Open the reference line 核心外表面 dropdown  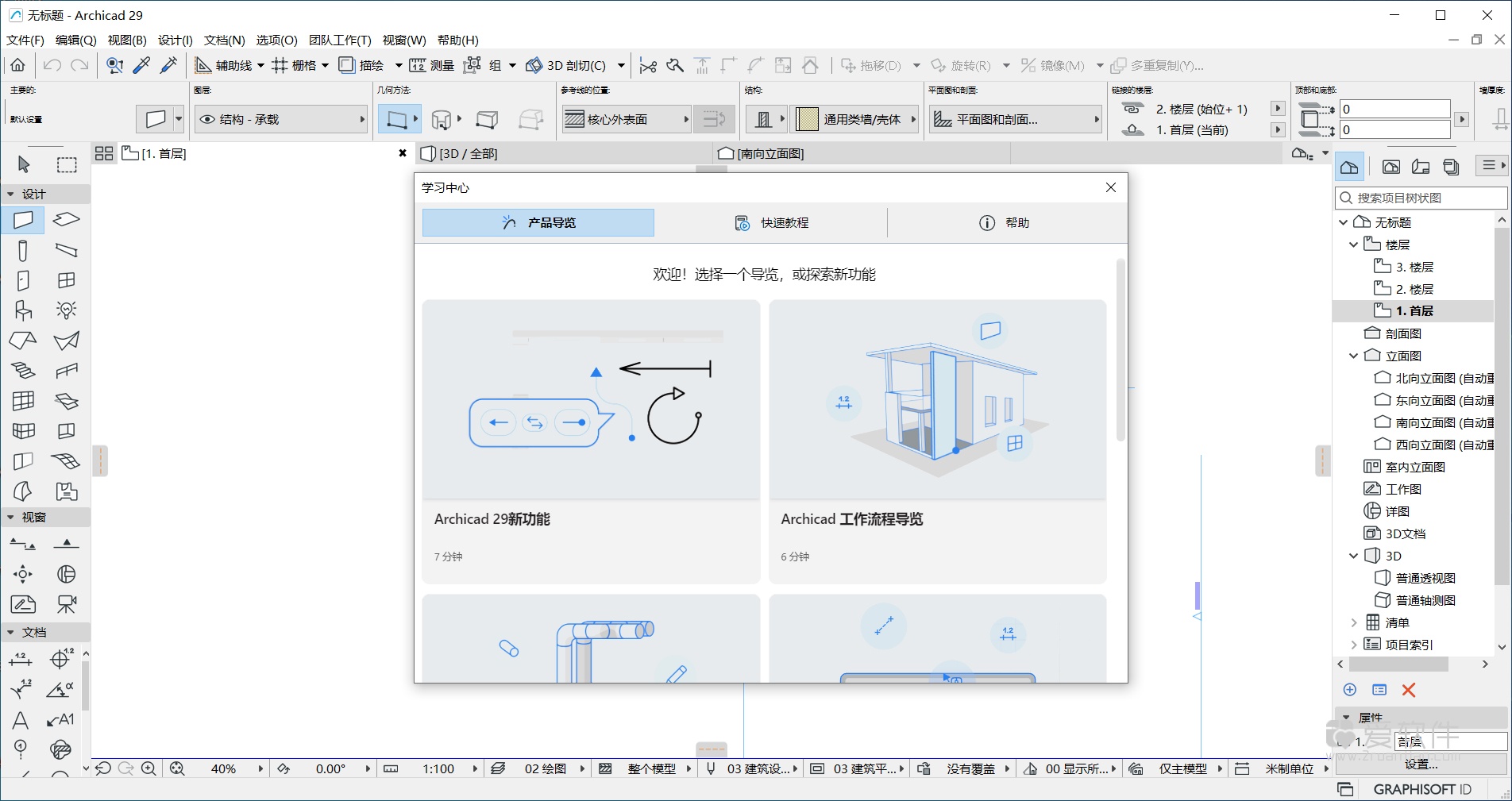click(x=626, y=119)
